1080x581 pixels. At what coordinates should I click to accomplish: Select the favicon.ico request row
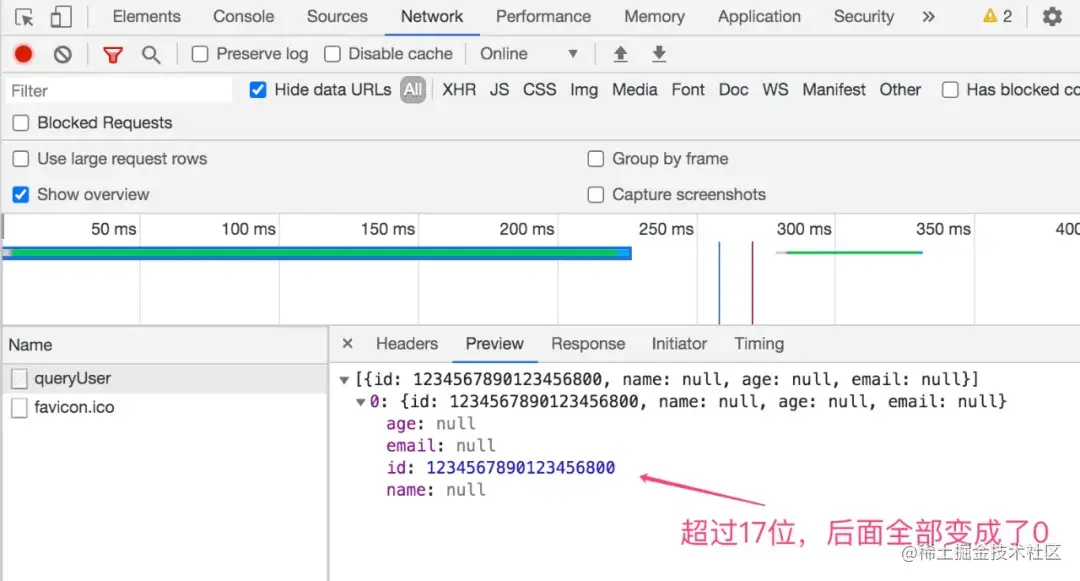pos(165,407)
